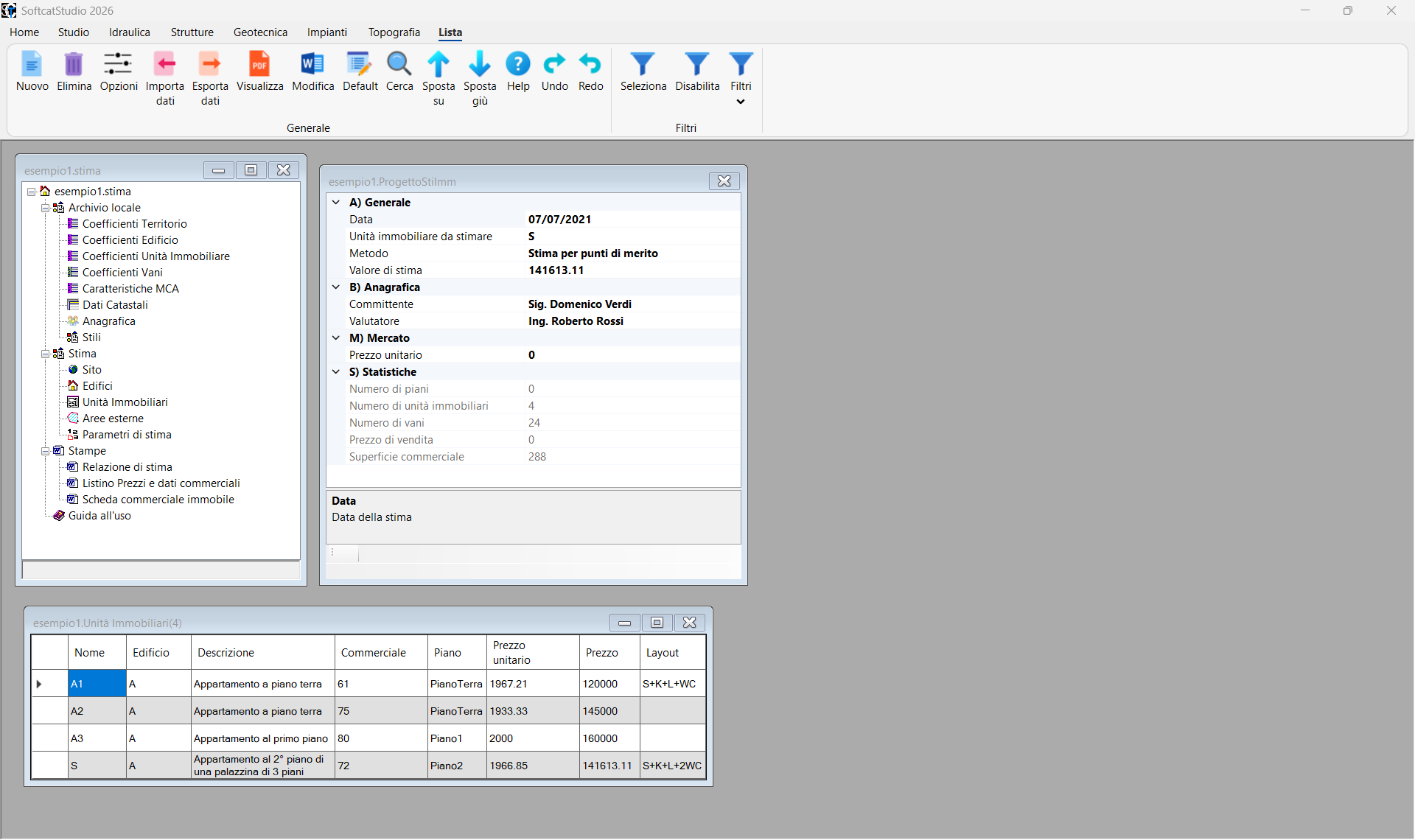Click the Nuovo document icon

point(32,64)
